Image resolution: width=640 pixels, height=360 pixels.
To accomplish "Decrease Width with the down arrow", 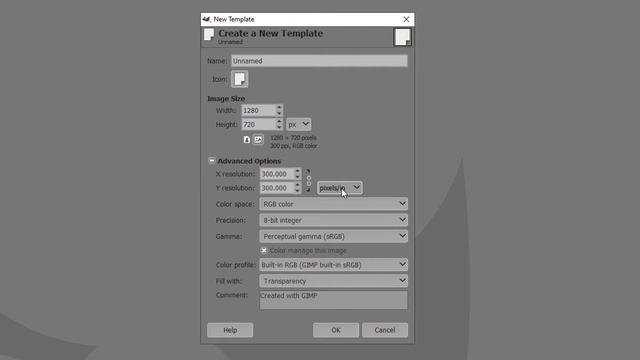I will pos(279,113).
